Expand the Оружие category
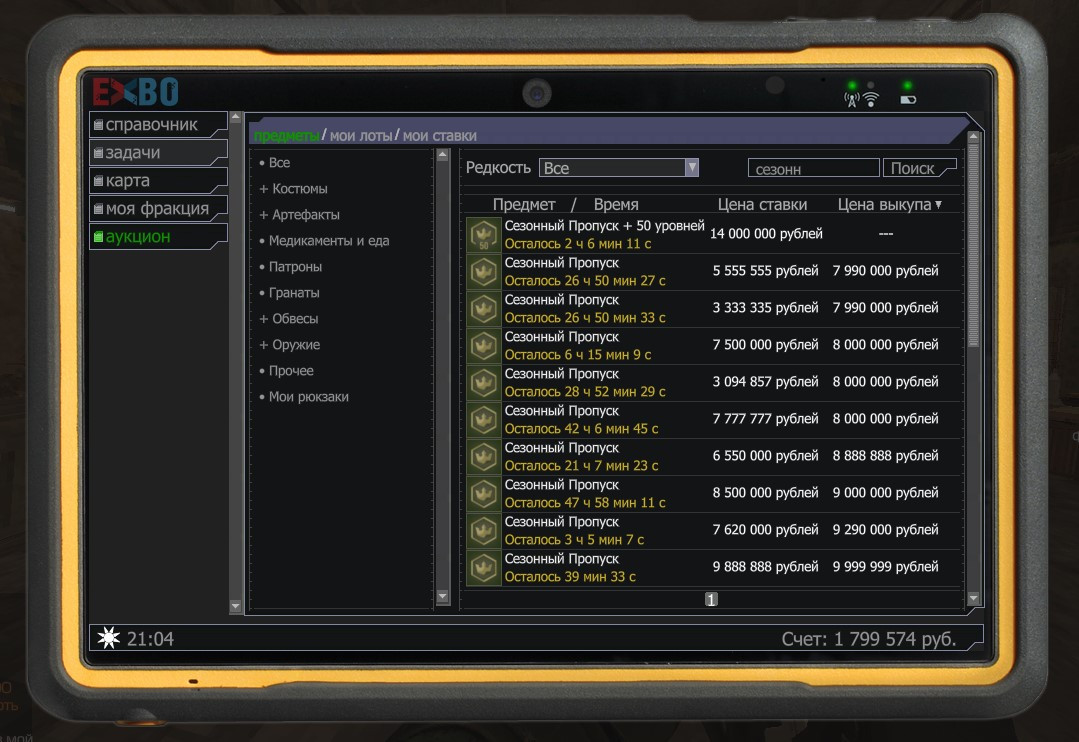Image resolution: width=1079 pixels, height=742 pixels. 290,345
